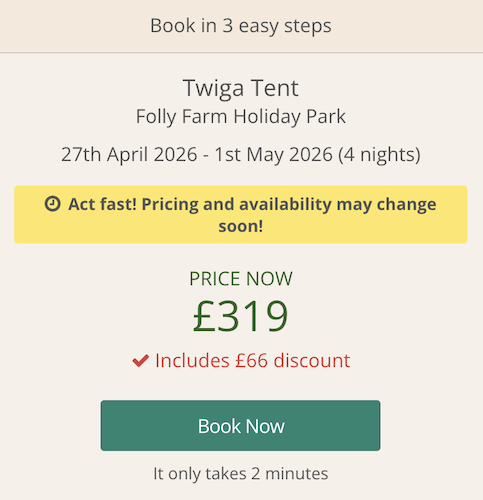483x500 pixels.
Task: Click the word 'Tent' in title
Action: point(275,88)
